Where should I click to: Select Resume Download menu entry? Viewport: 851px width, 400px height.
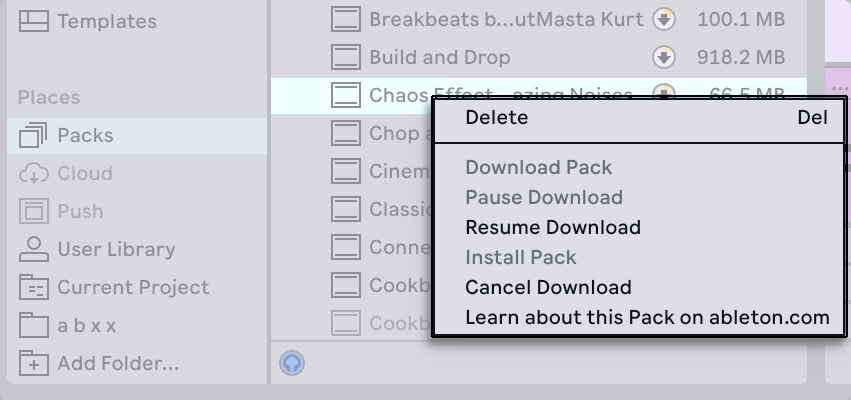point(553,227)
